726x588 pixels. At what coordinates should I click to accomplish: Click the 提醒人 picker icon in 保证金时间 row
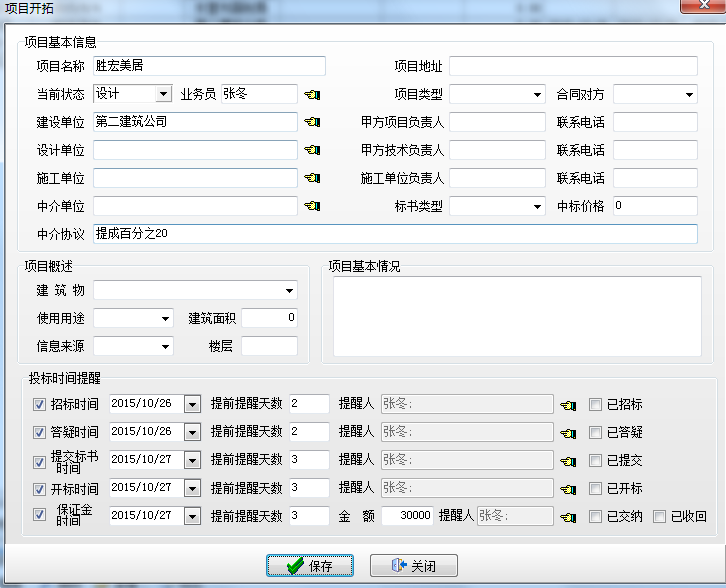pyautogui.click(x=569, y=517)
